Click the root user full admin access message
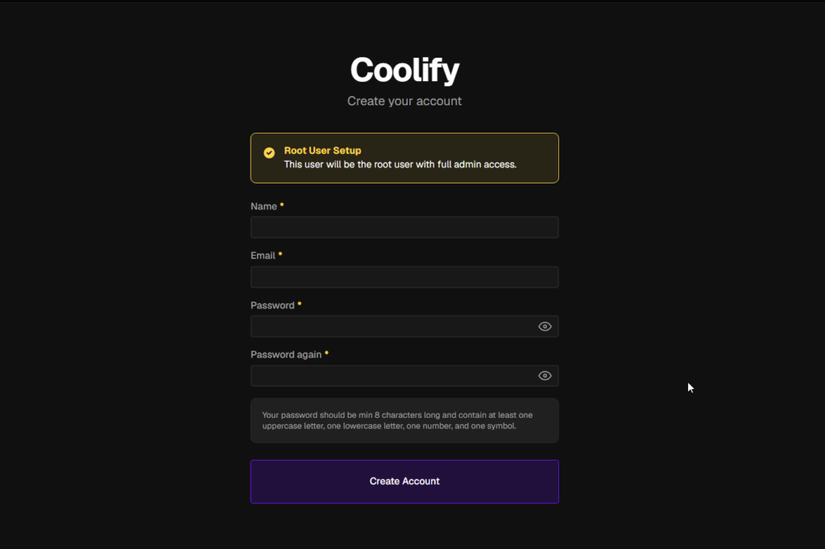825x549 pixels. [400, 164]
